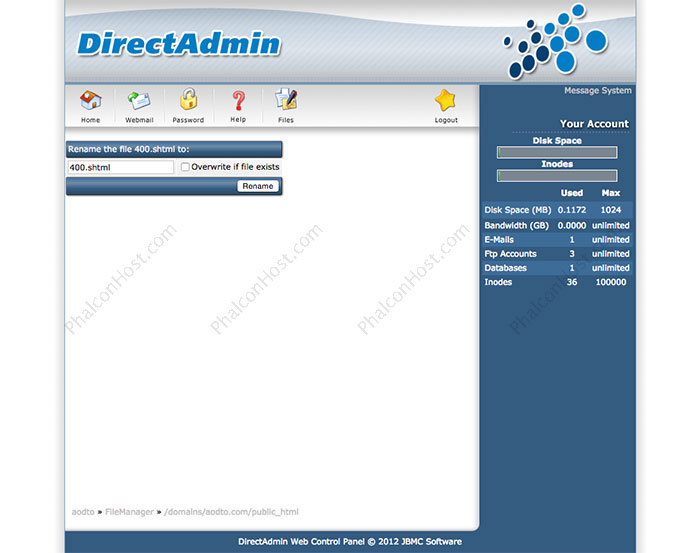Click the inodes max value 100000
The image size is (700, 553).
[x=611, y=282]
